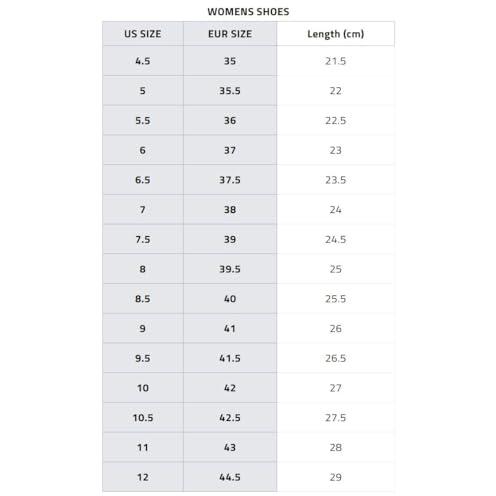Click EUR size 37.5 cell

230,180
